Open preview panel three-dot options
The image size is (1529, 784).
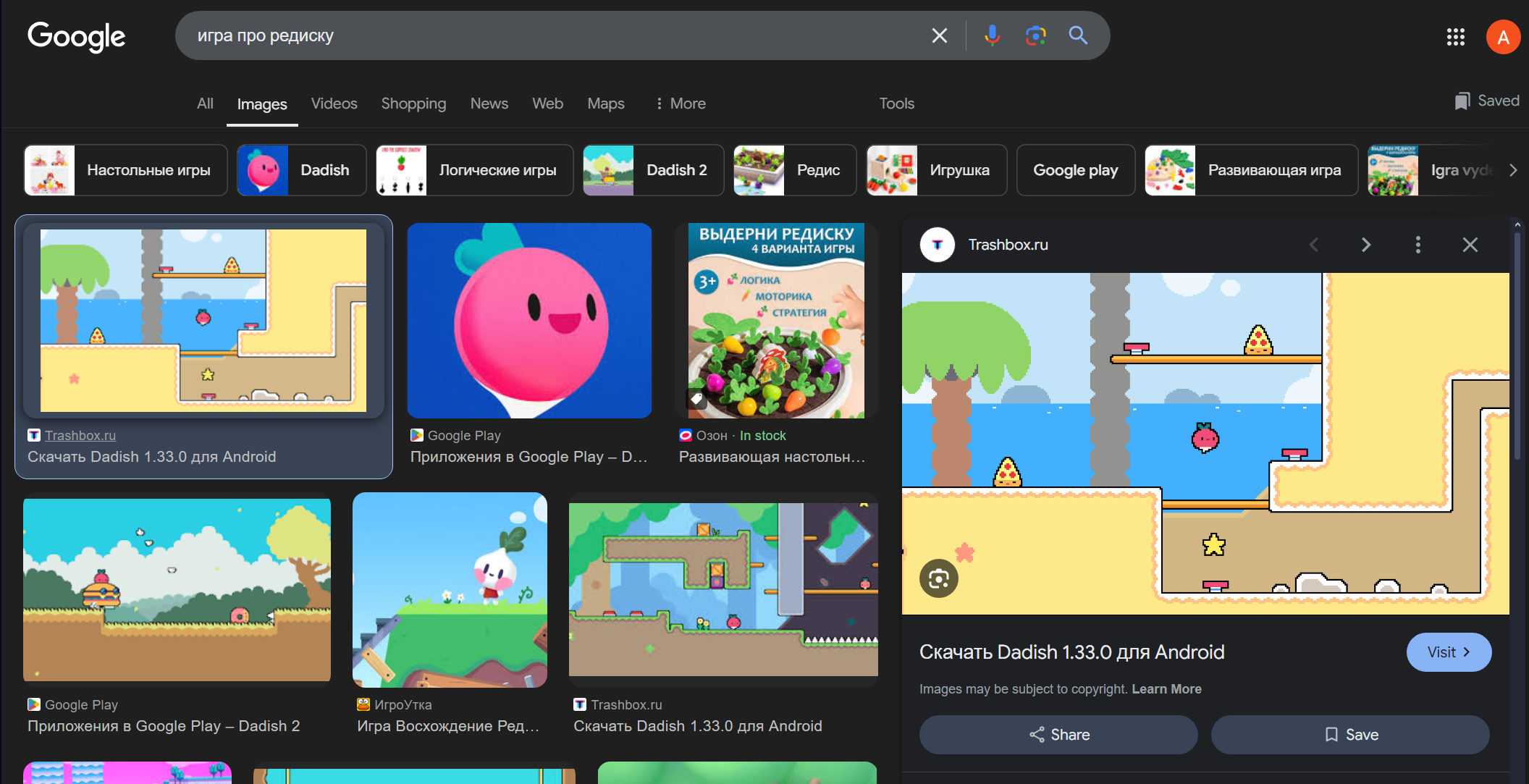(1418, 245)
